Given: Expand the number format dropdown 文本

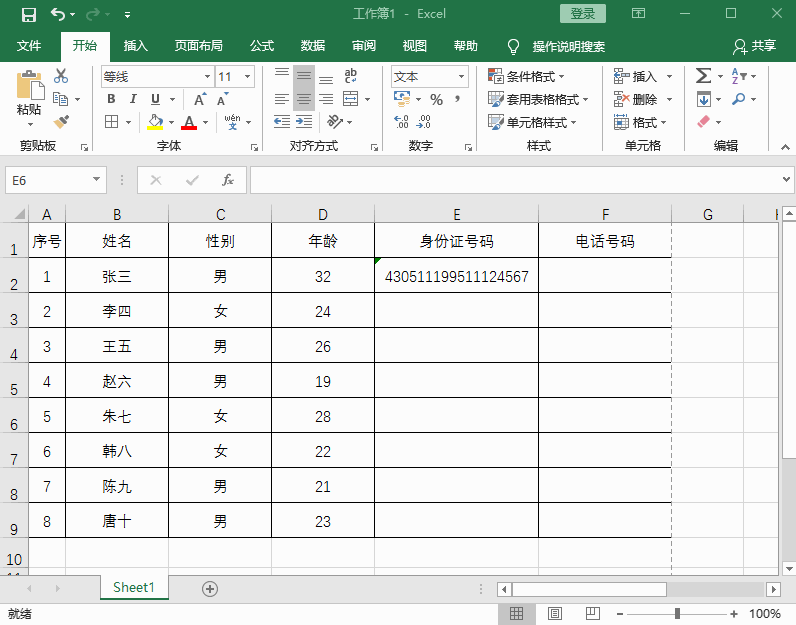Looking at the screenshot, I should (462, 77).
